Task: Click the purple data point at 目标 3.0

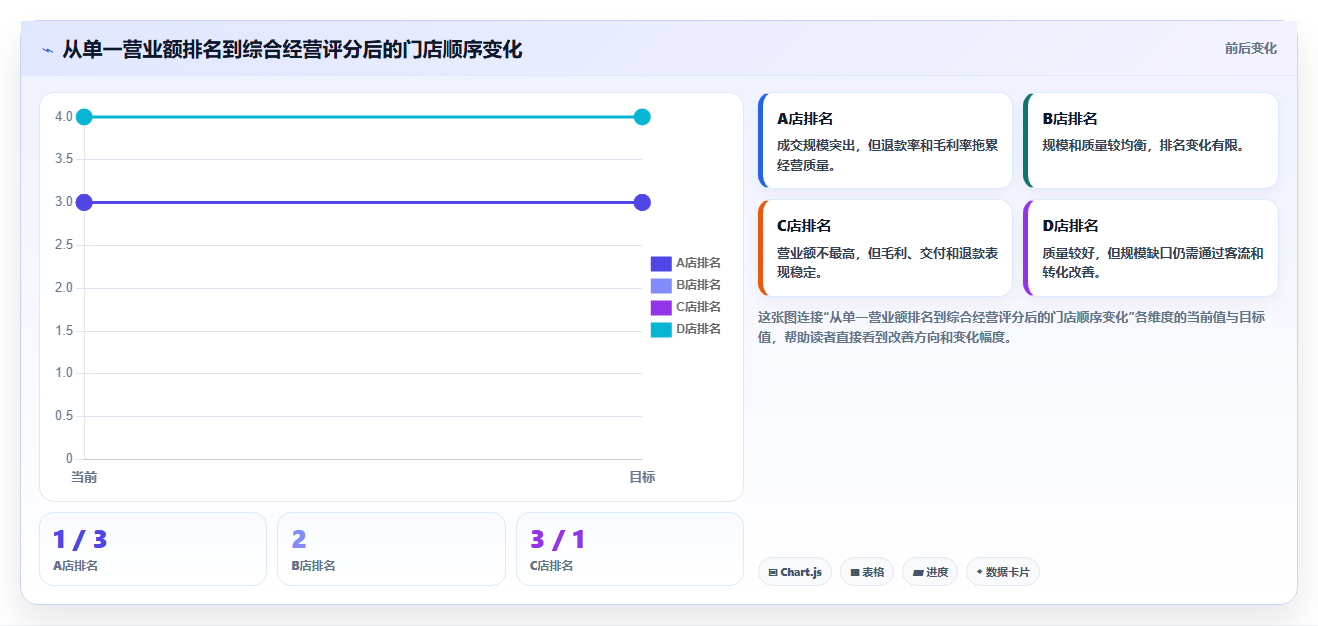Action: (x=642, y=202)
